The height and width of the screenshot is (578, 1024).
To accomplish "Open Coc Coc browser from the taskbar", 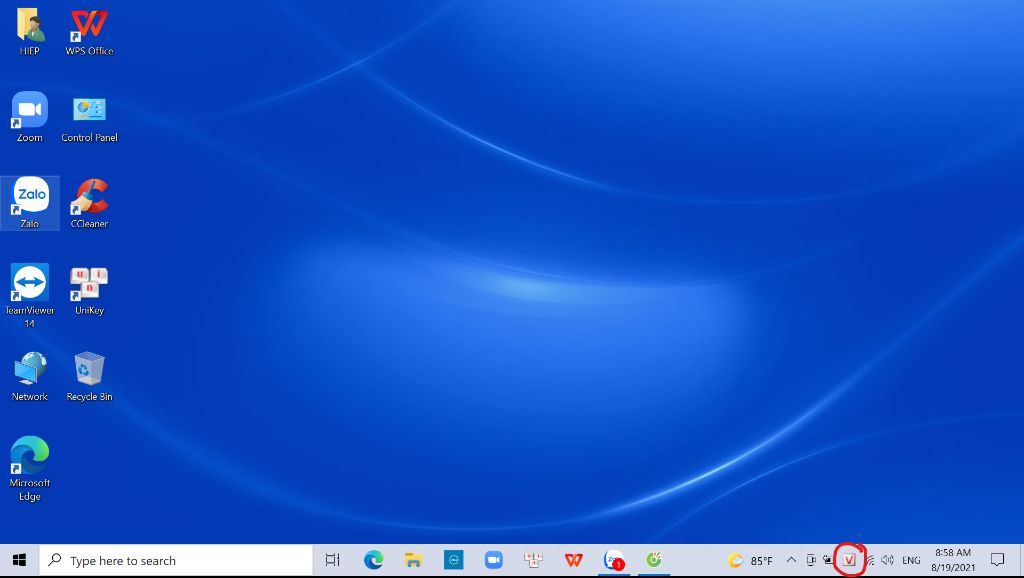I will point(654,560).
